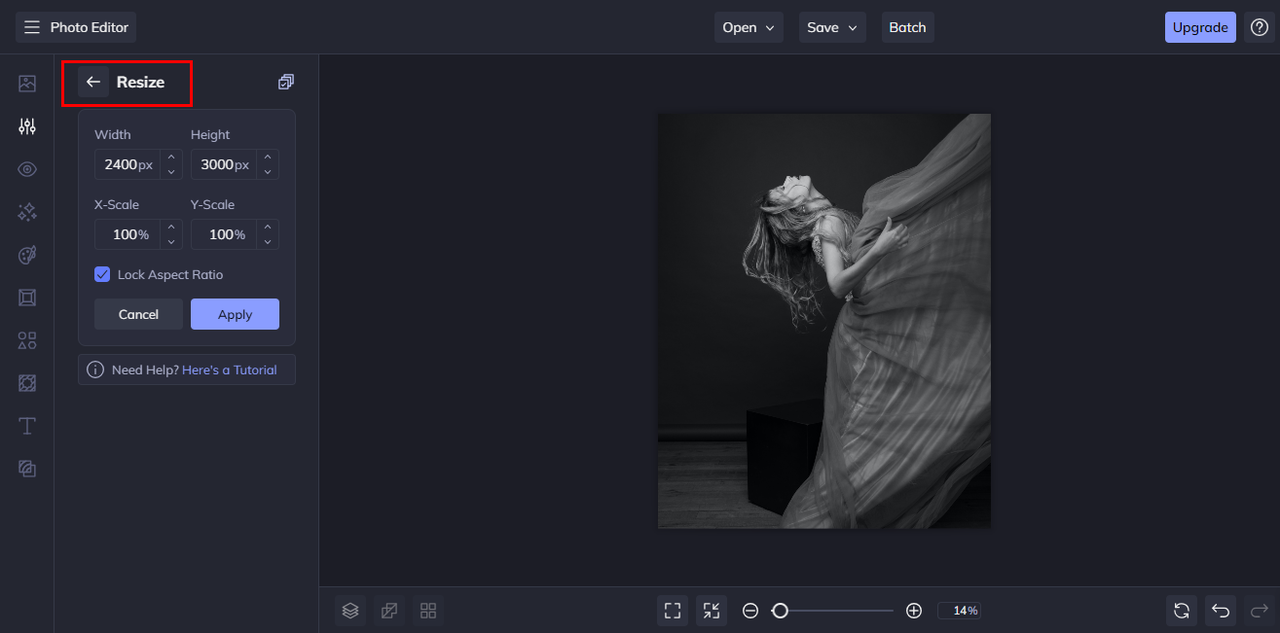Image resolution: width=1280 pixels, height=633 pixels.
Task: Open the Touch Up eye icon
Action: [27, 169]
